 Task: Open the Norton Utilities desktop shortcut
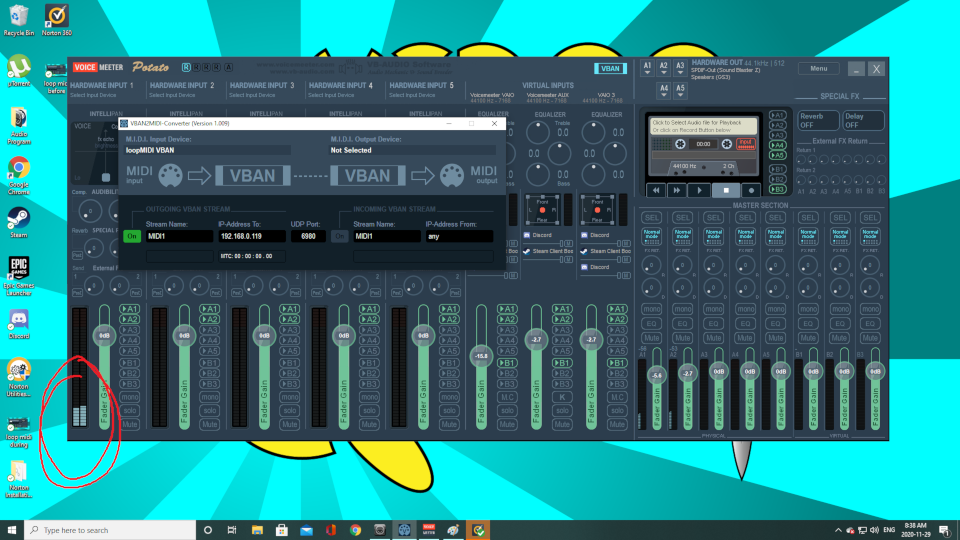pos(18,377)
